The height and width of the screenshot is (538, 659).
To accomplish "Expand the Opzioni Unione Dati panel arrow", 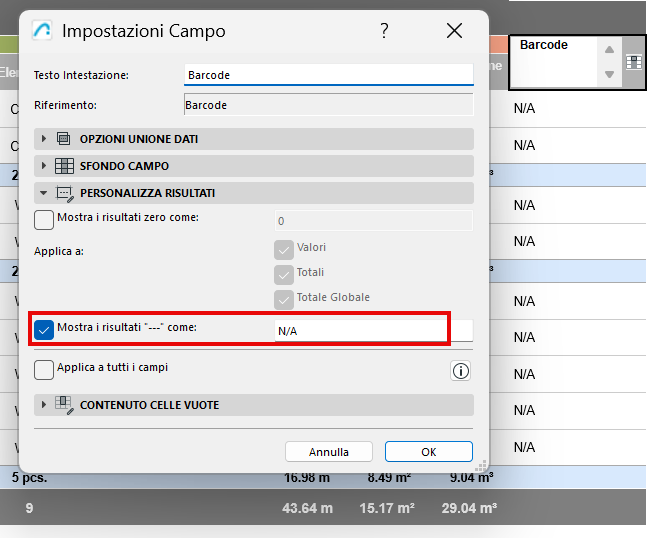I will [x=44, y=139].
